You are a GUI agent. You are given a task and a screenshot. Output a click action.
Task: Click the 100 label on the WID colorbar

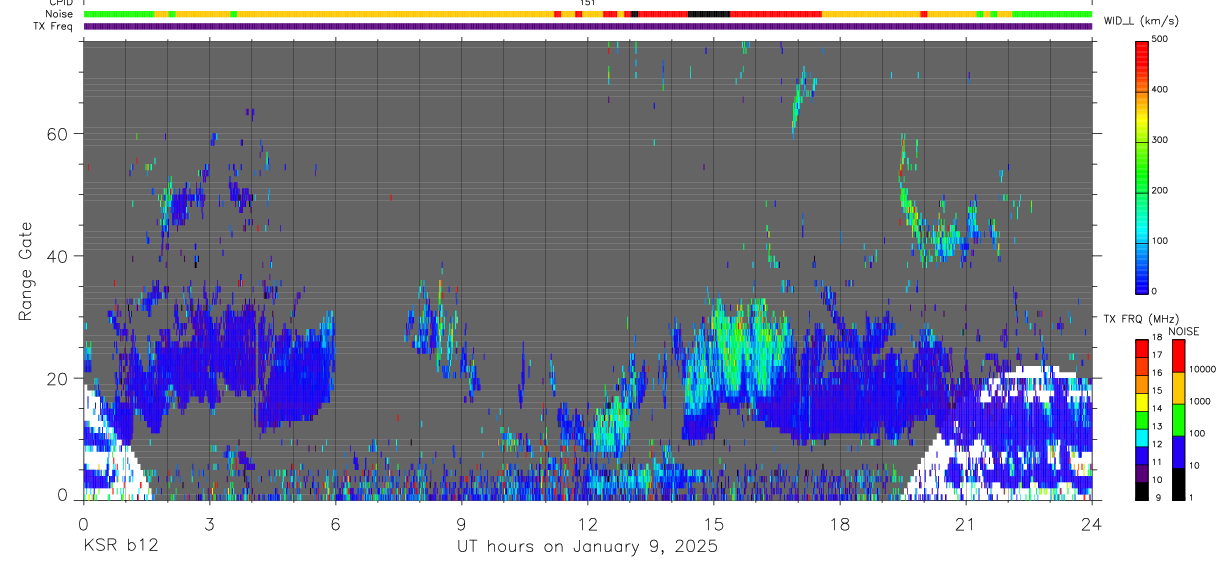coord(1160,241)
